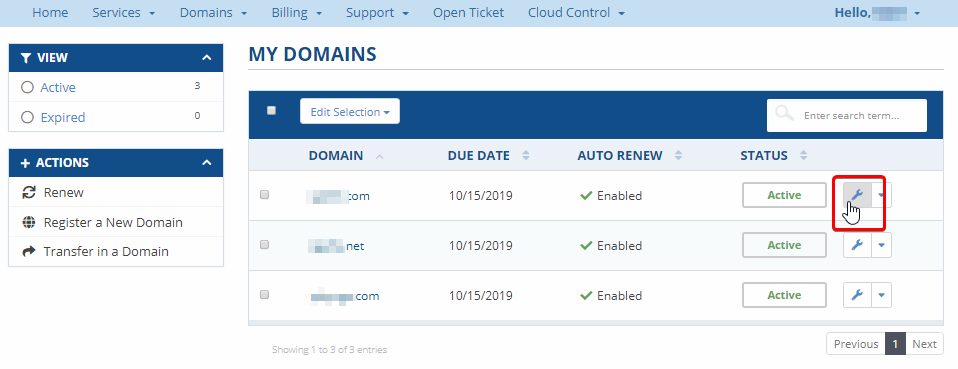Open dropdown arrow beside first .com wrench

pos(881,195)
